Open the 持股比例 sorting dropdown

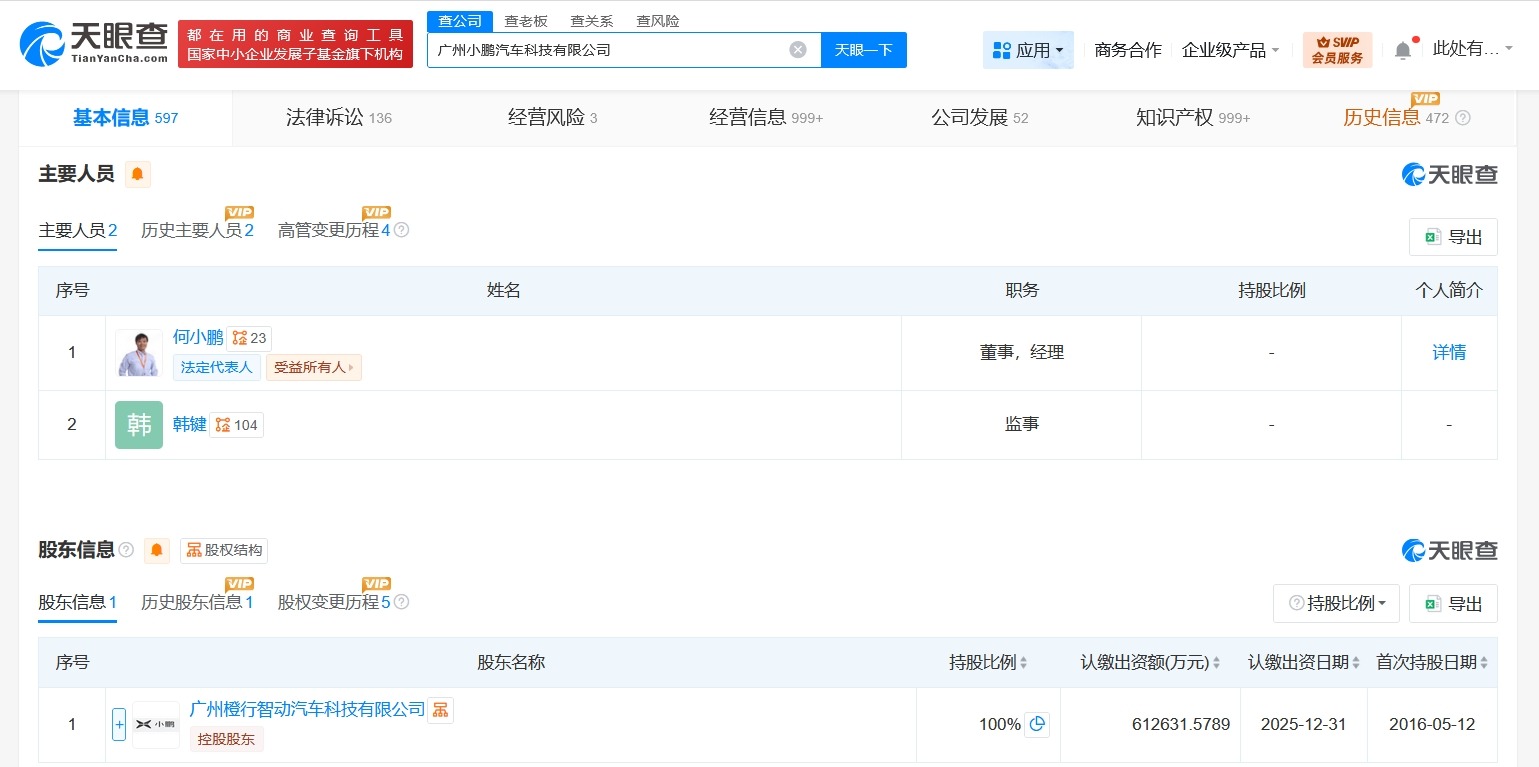pos(1336,603)
